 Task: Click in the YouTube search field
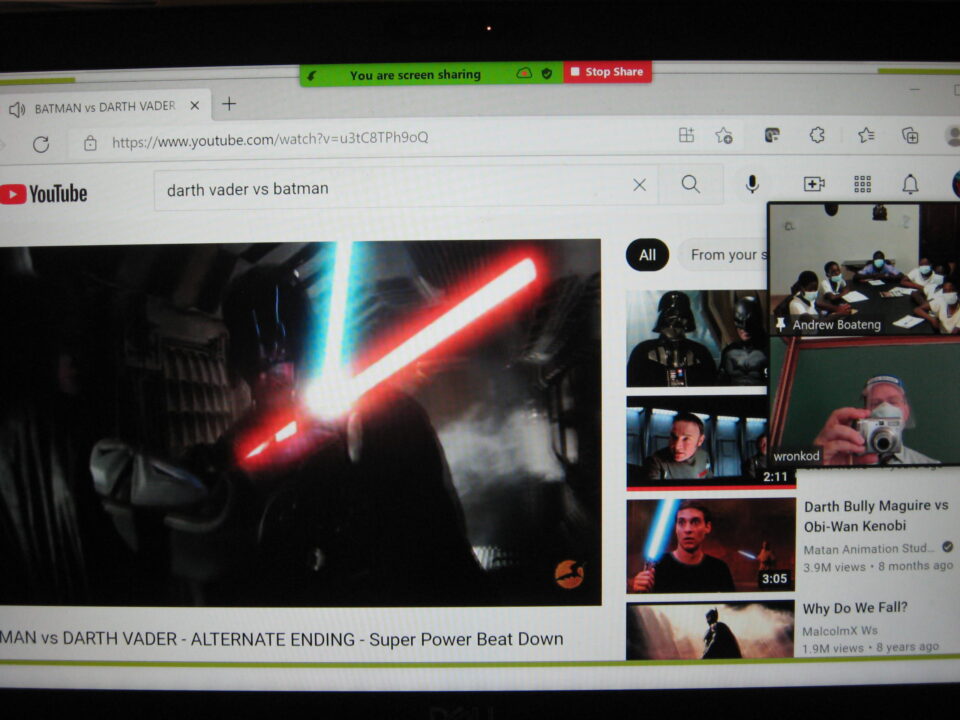tap(390, 188)
